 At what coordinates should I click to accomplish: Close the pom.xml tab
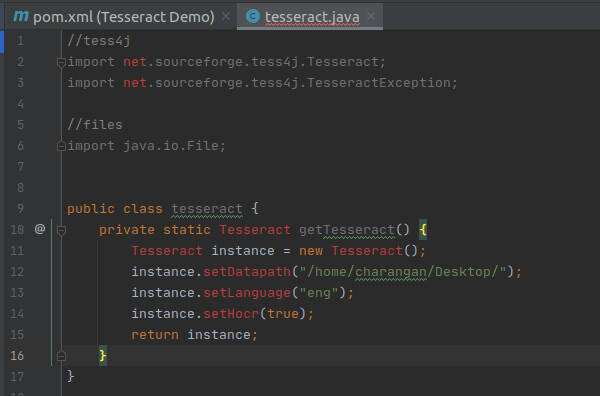coord(226,16)
